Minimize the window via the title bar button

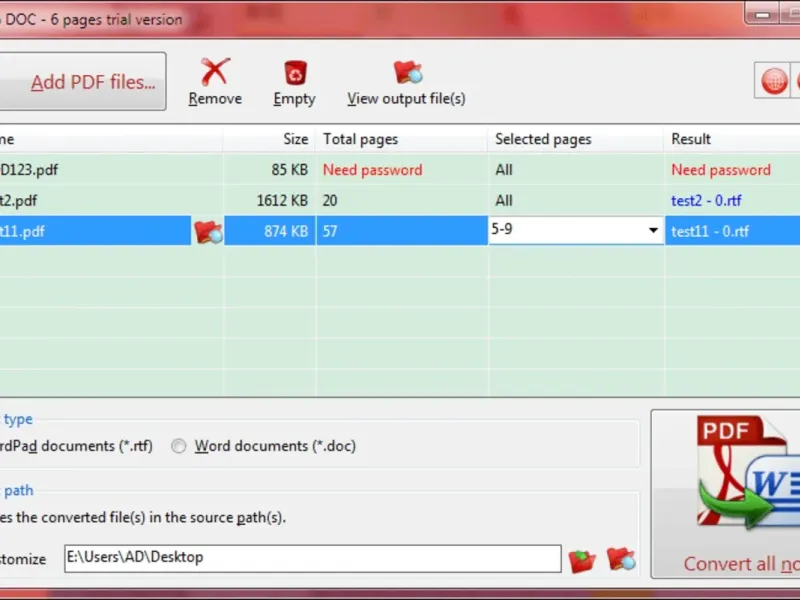pos(762,15)
